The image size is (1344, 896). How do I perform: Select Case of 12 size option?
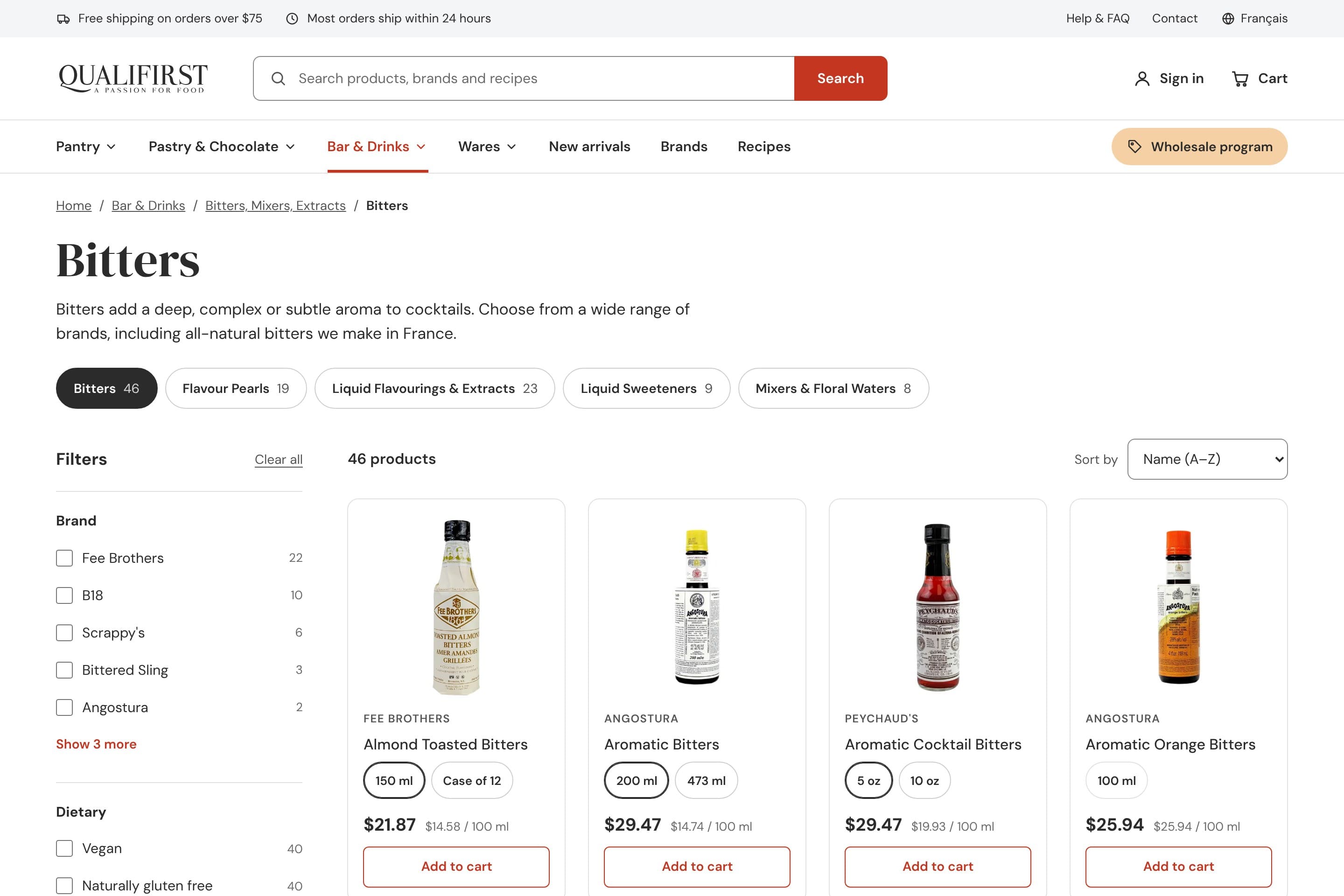472,781
